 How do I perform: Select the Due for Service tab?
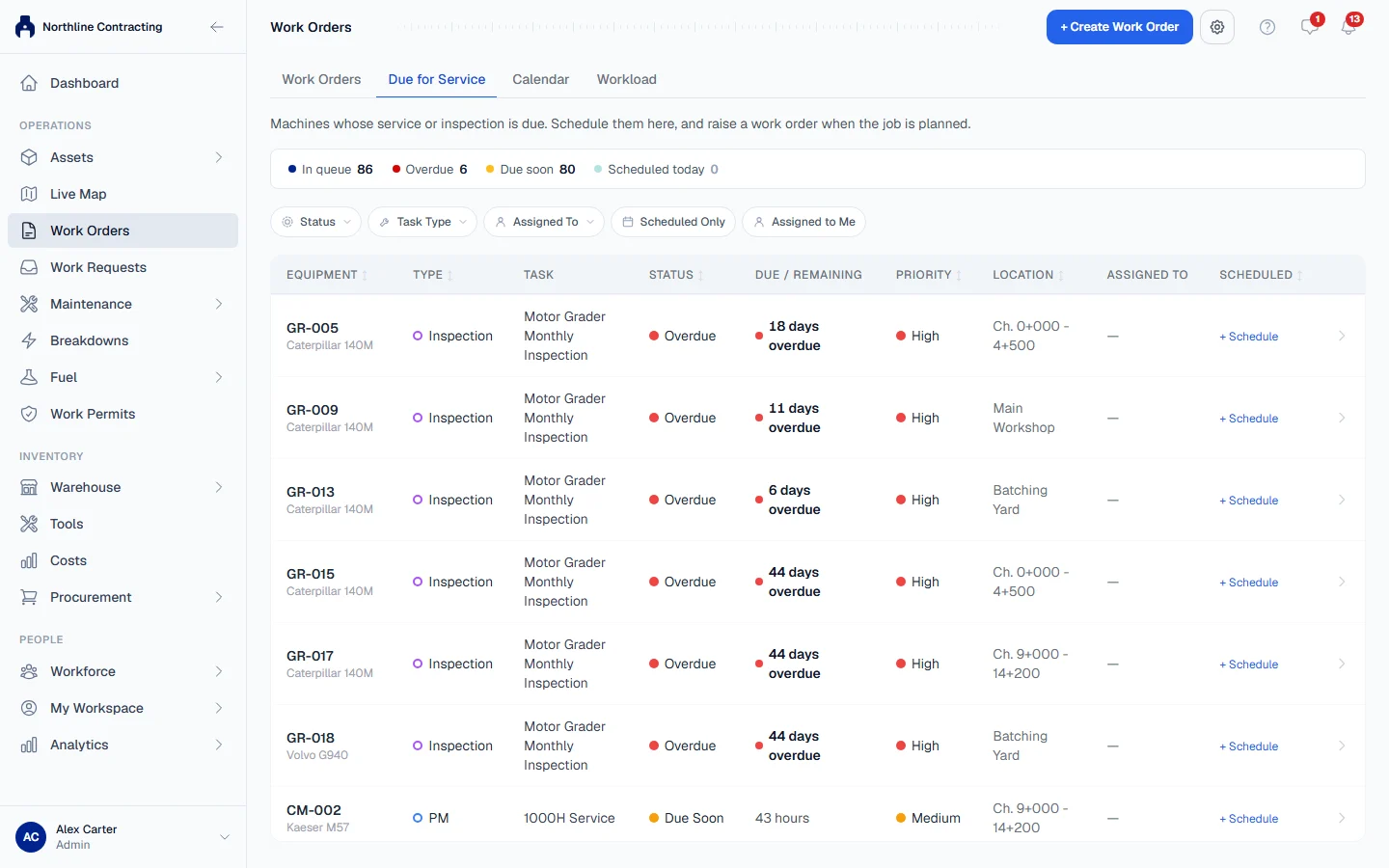click(437, 79)
